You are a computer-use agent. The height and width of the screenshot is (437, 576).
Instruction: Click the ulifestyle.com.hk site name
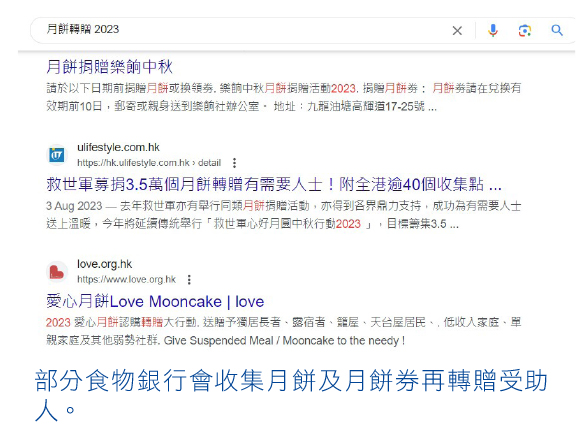point(118,148)
